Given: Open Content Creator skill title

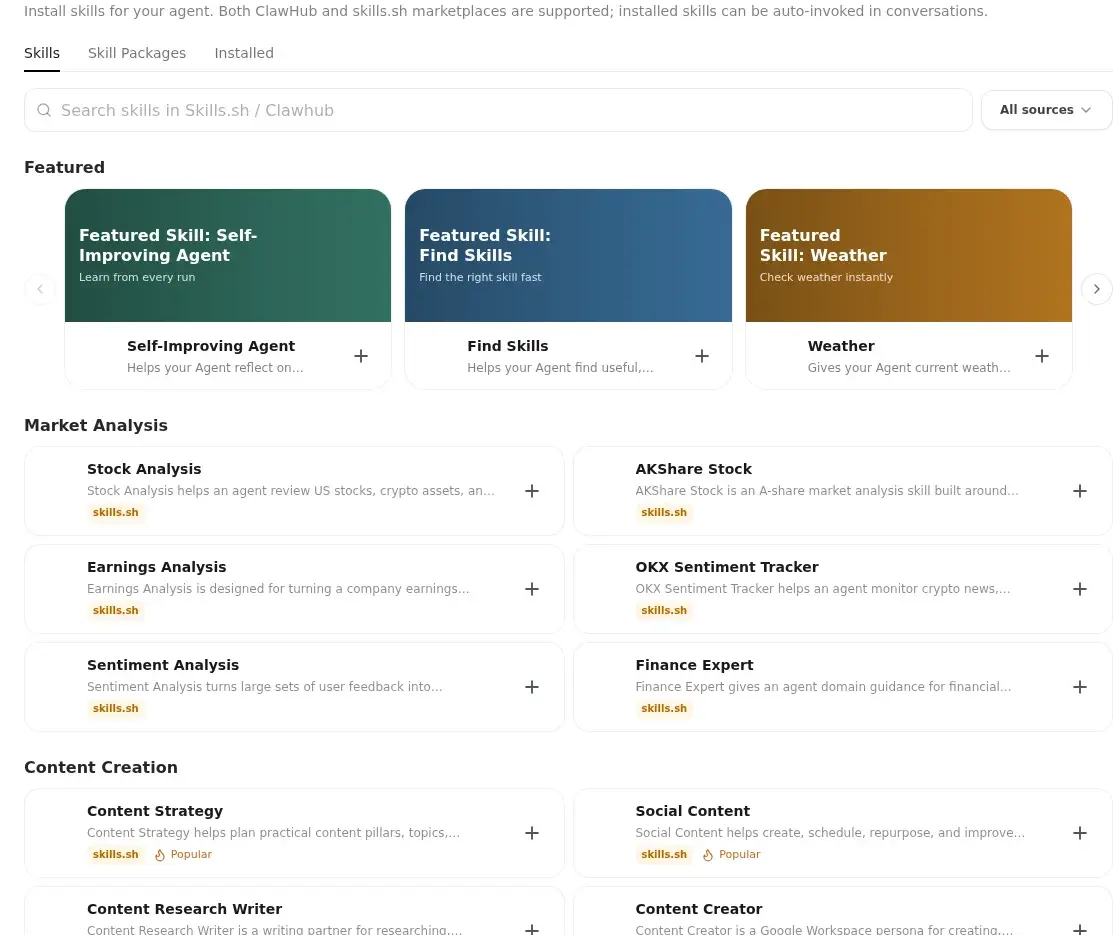Looking at the screenshot, I should click(699, 909).
